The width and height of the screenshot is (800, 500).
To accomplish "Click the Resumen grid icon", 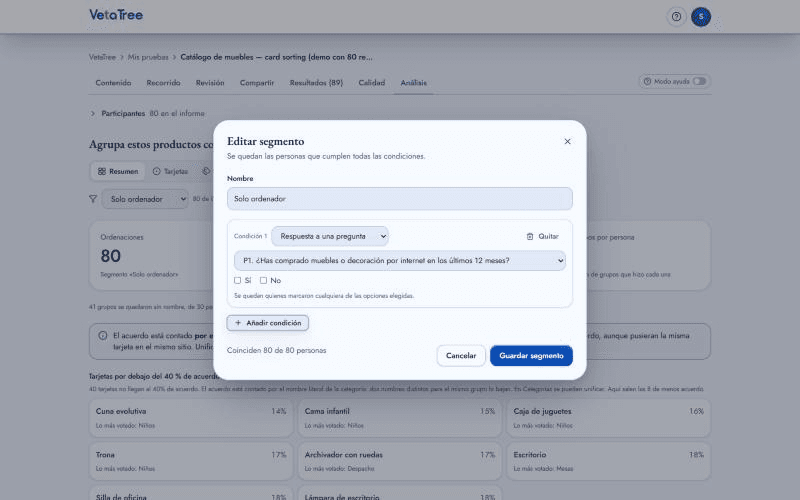I will pyautogui.click(x=102, y=171).
